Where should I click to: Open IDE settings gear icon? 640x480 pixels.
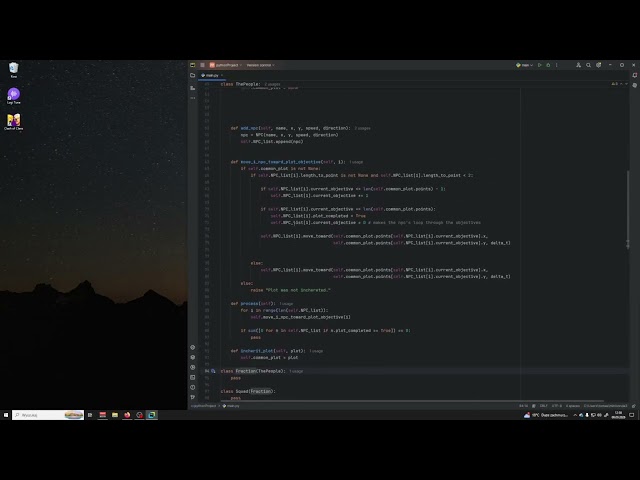click(x=598, y=65)
